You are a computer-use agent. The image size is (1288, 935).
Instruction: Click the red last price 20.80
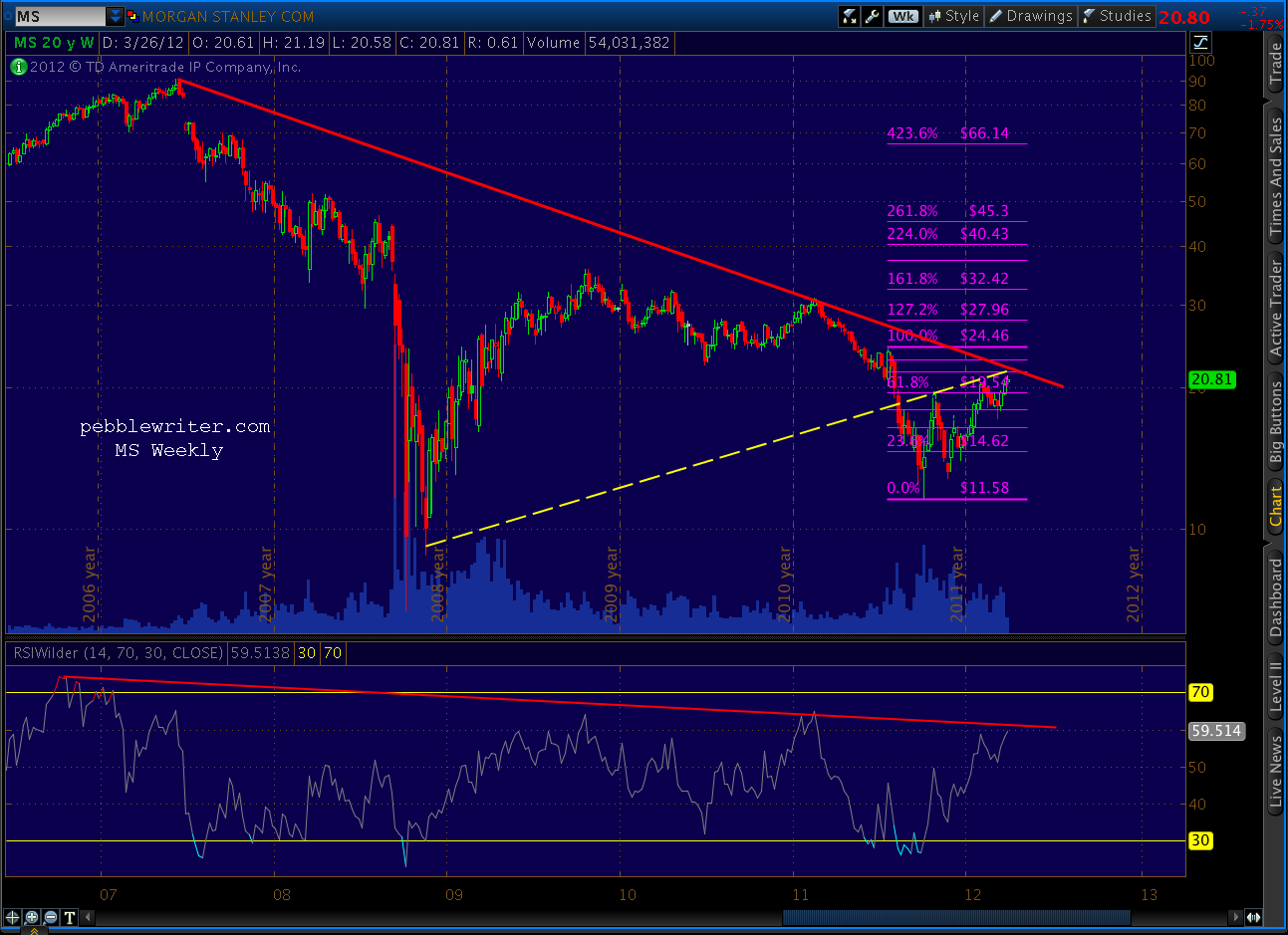[x=1183, y=17]
